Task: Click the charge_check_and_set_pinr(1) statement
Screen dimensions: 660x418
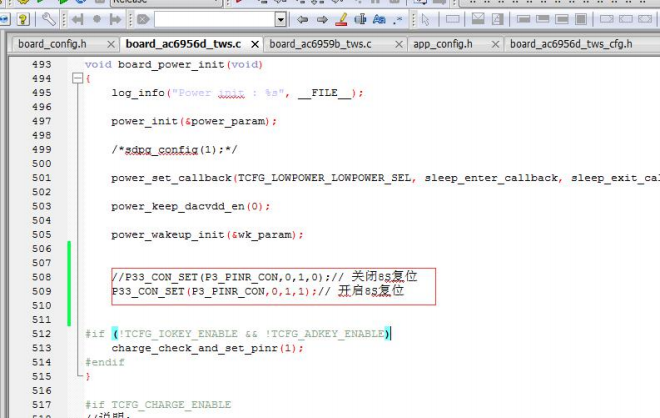Action: 207,348
